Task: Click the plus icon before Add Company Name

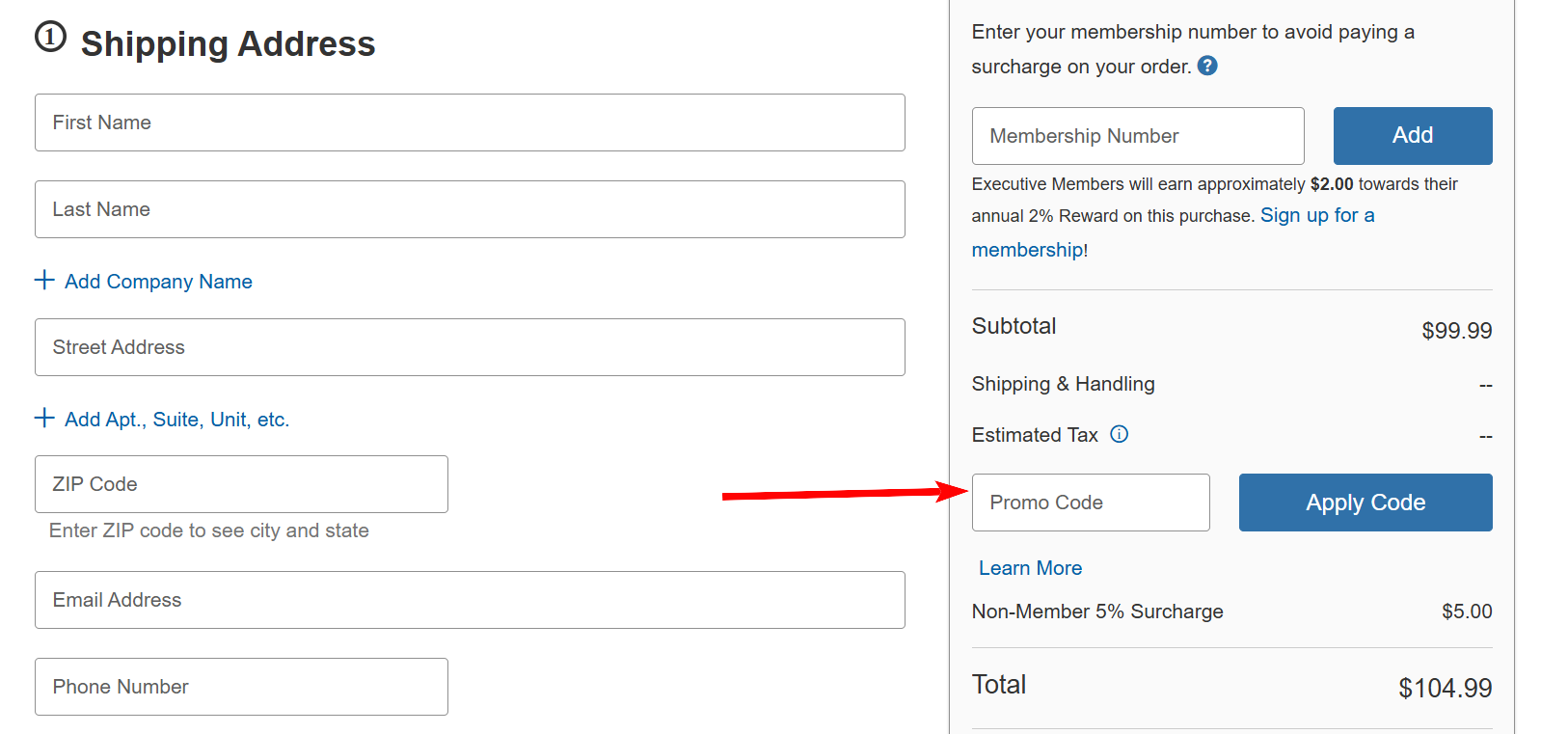Action: pos(43,280)
